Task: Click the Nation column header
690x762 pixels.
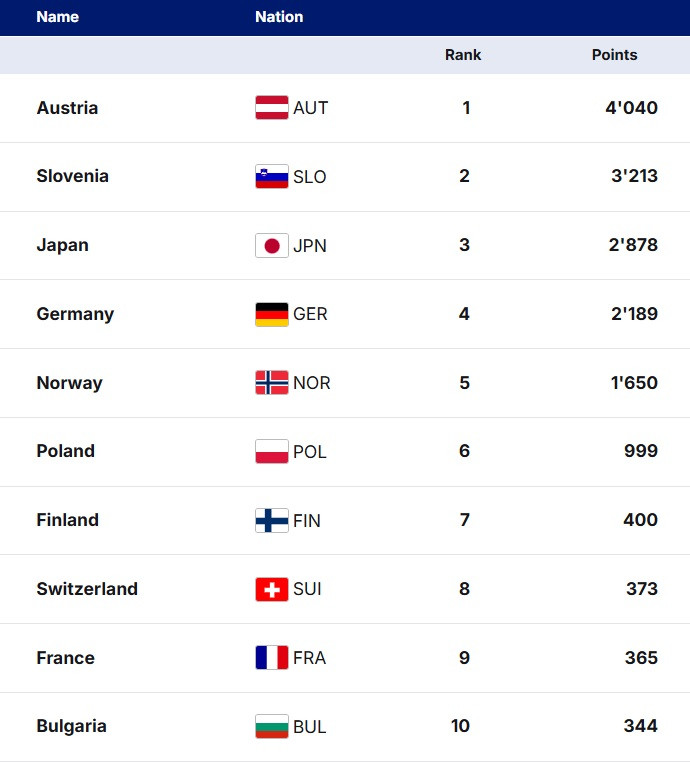Action: [x=279, y=17]
